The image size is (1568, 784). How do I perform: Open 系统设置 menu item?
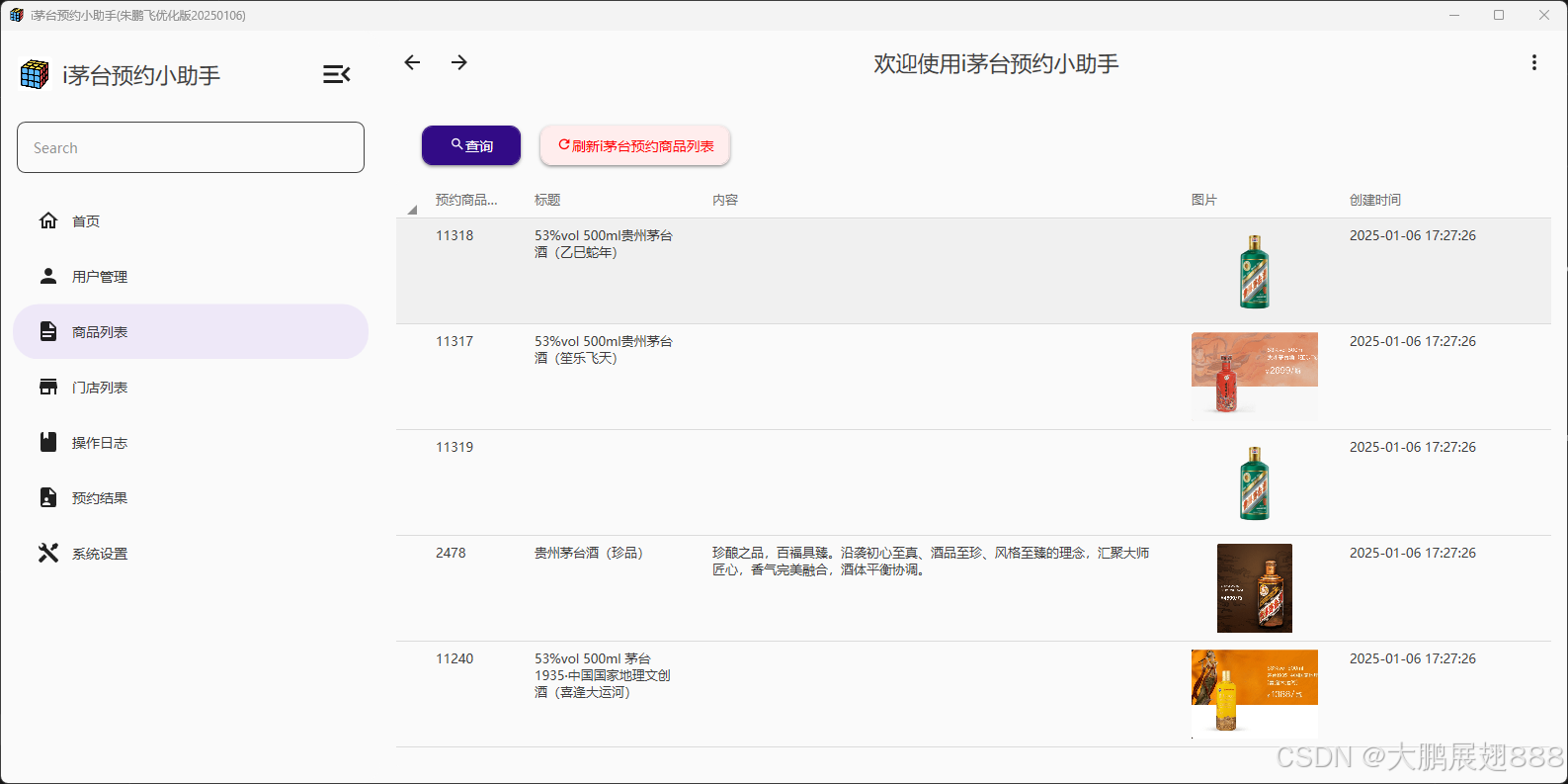pos(191,553)
